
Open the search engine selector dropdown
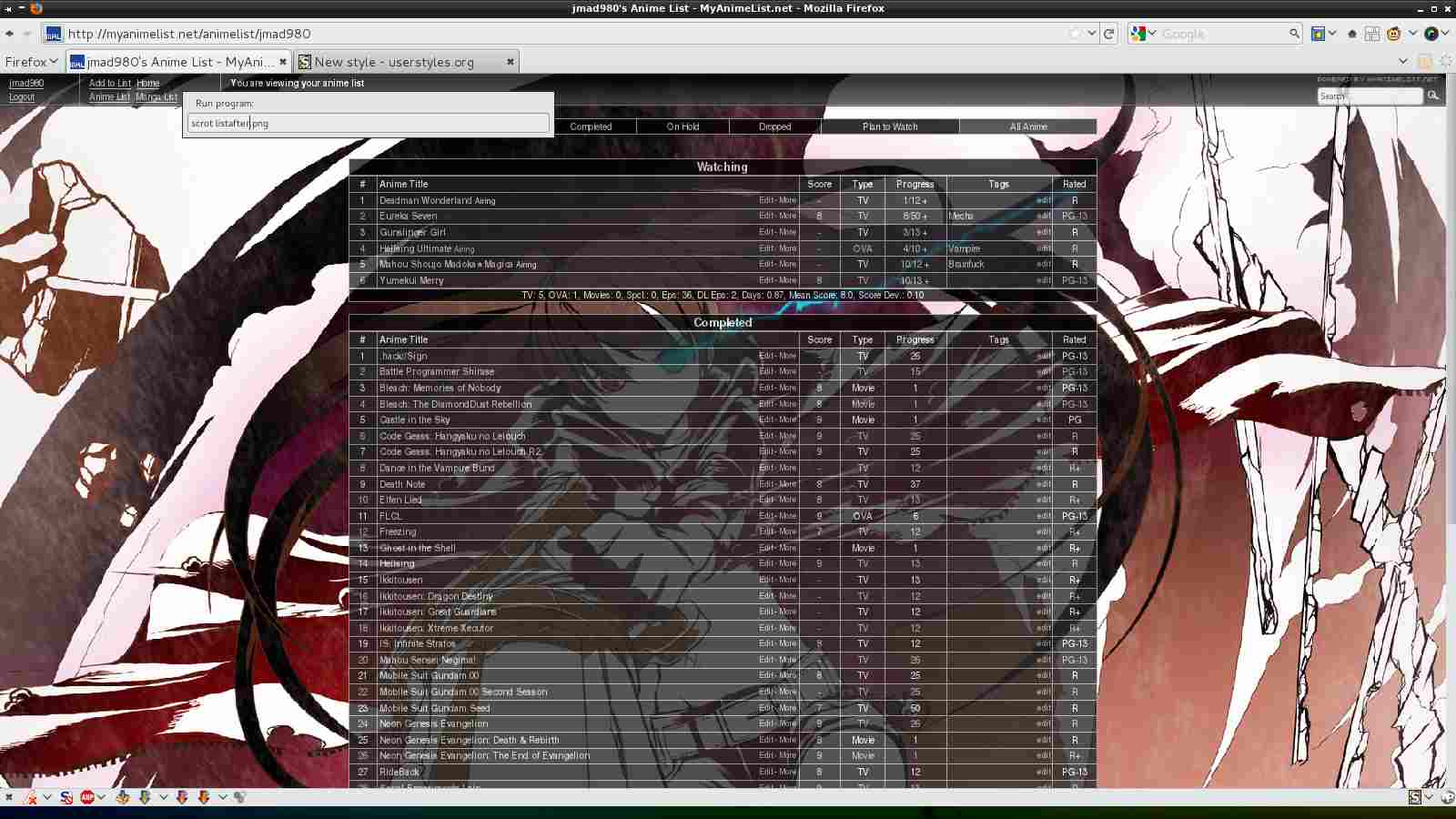pyautogui.click(x=1152, y=34)
